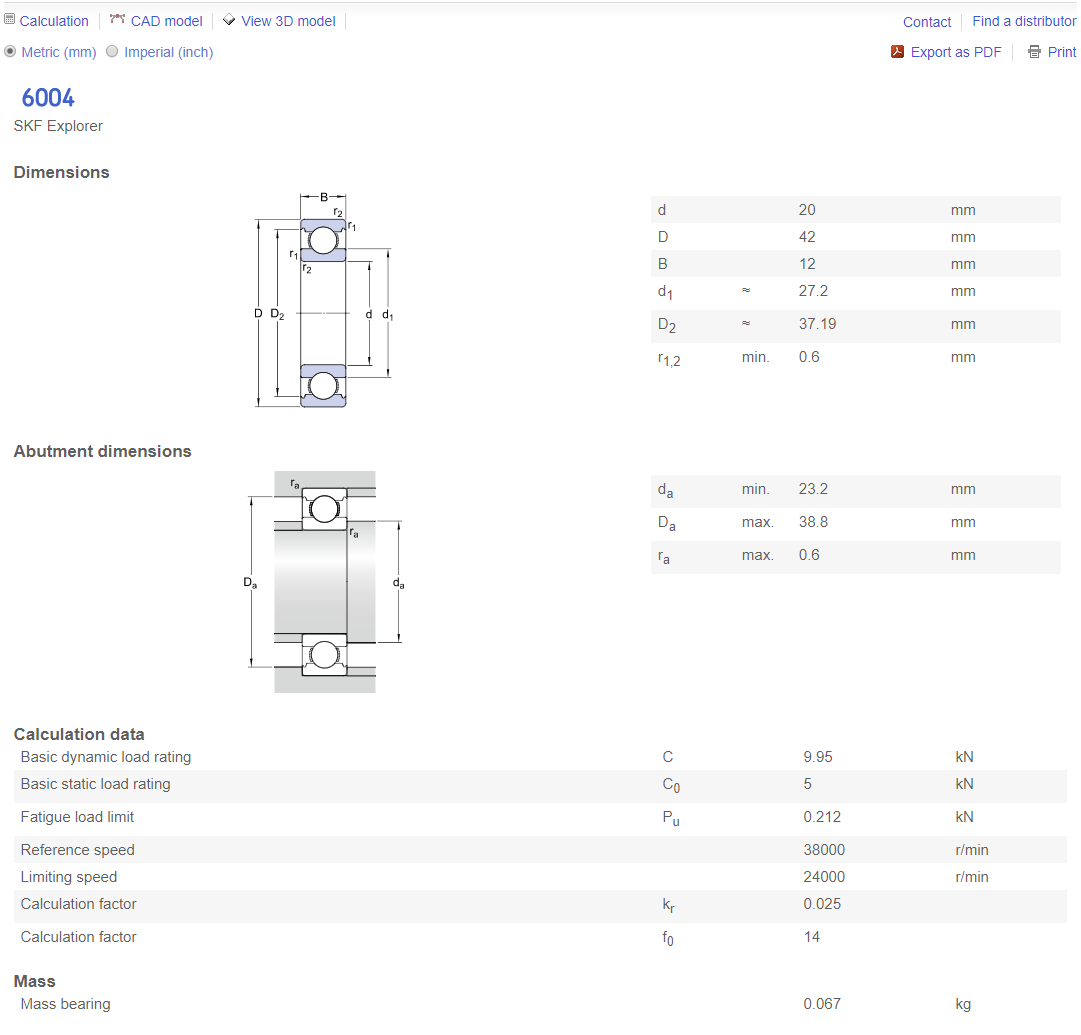Open the CAD model link

click(x=166, y=21)
